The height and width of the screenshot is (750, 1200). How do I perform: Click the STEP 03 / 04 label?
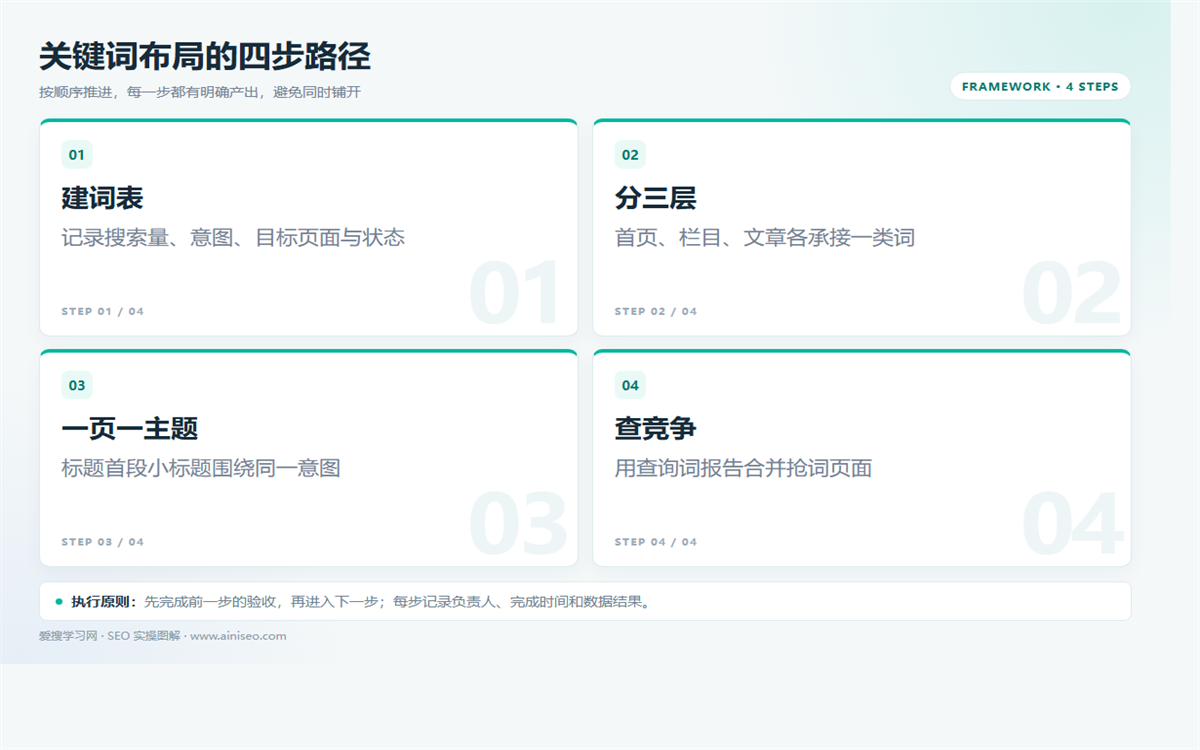coord(103,542)
